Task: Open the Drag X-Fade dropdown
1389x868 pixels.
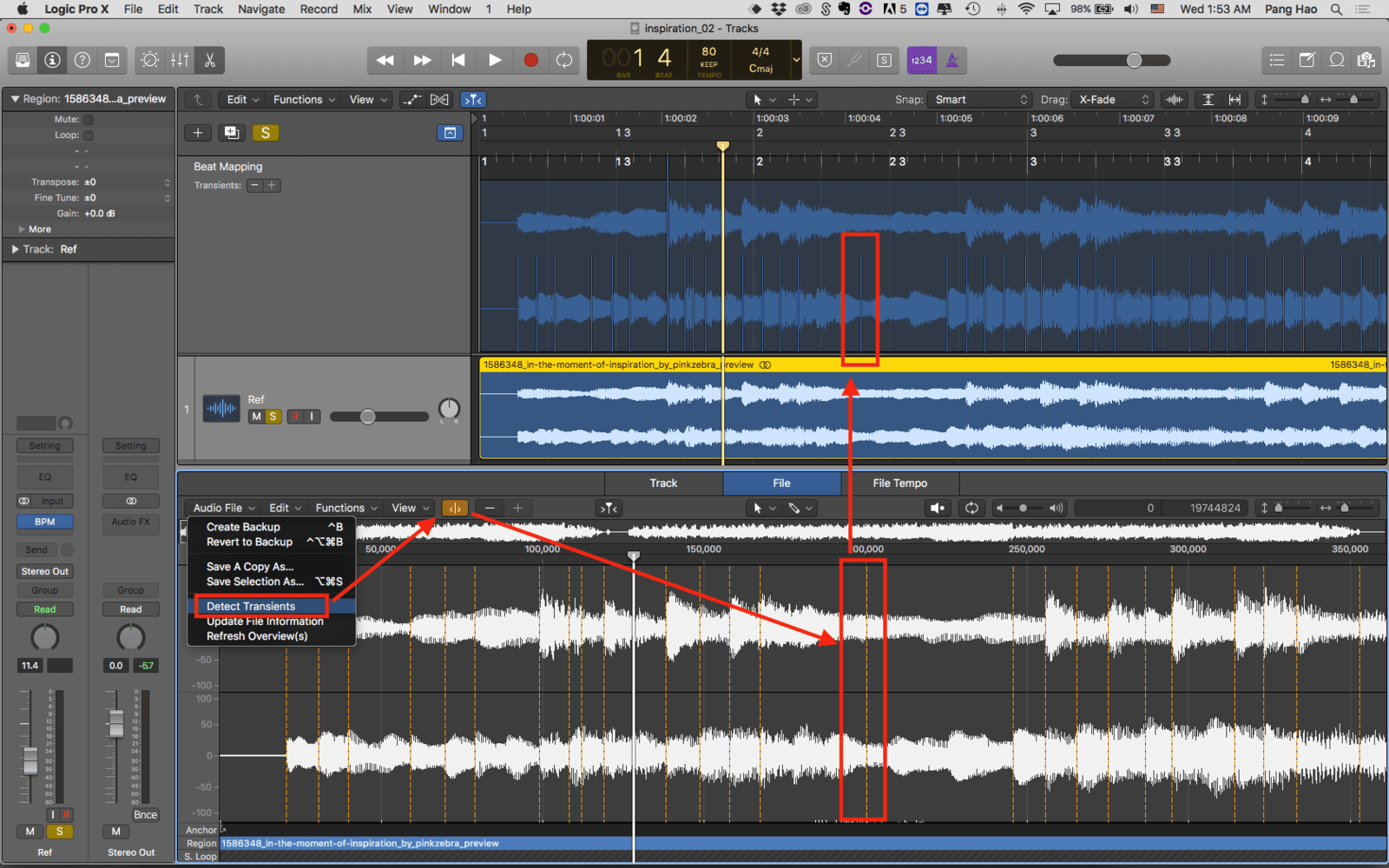Action: 1111,100
